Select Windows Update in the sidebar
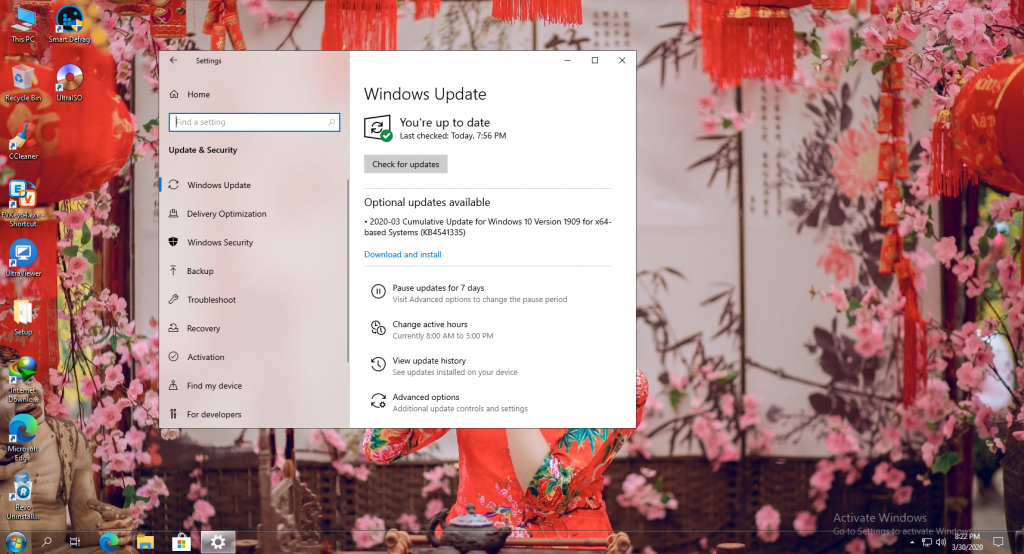This screenshot has width=1024, height=554. tap(219, 185)
